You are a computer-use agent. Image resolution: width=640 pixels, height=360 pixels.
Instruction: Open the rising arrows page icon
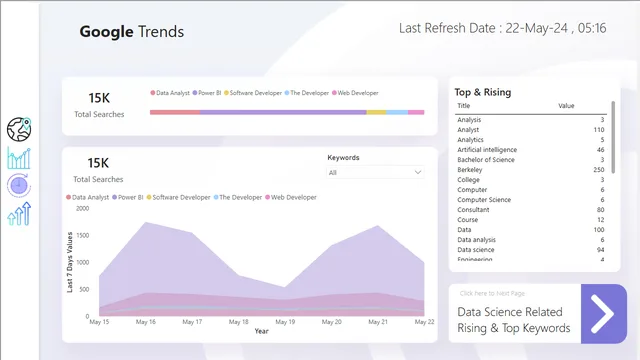(19, 213)
